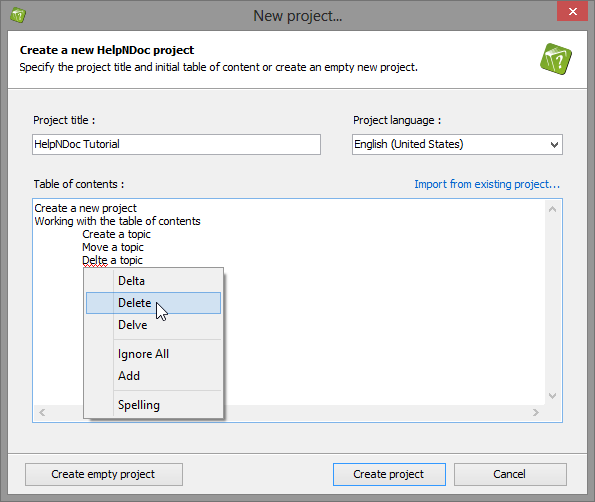
Task: Select Ignore All in context menu
Action: (x=153, y=354)
